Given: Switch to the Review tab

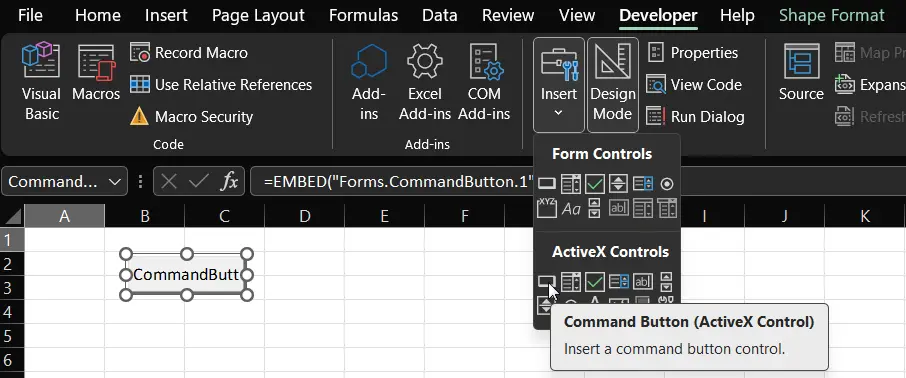Looking at the screenshot, I should point(508,16).
